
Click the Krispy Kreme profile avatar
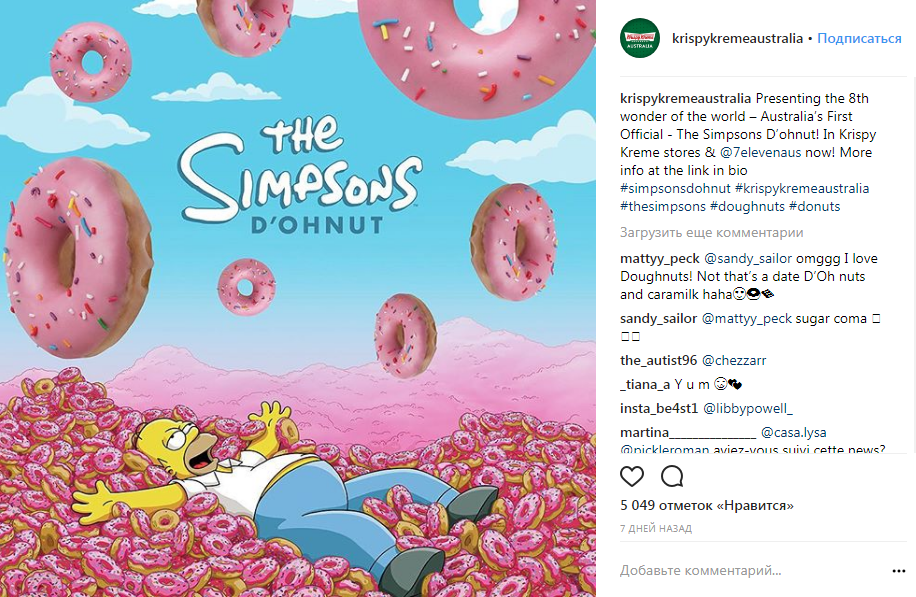point(640,38)
